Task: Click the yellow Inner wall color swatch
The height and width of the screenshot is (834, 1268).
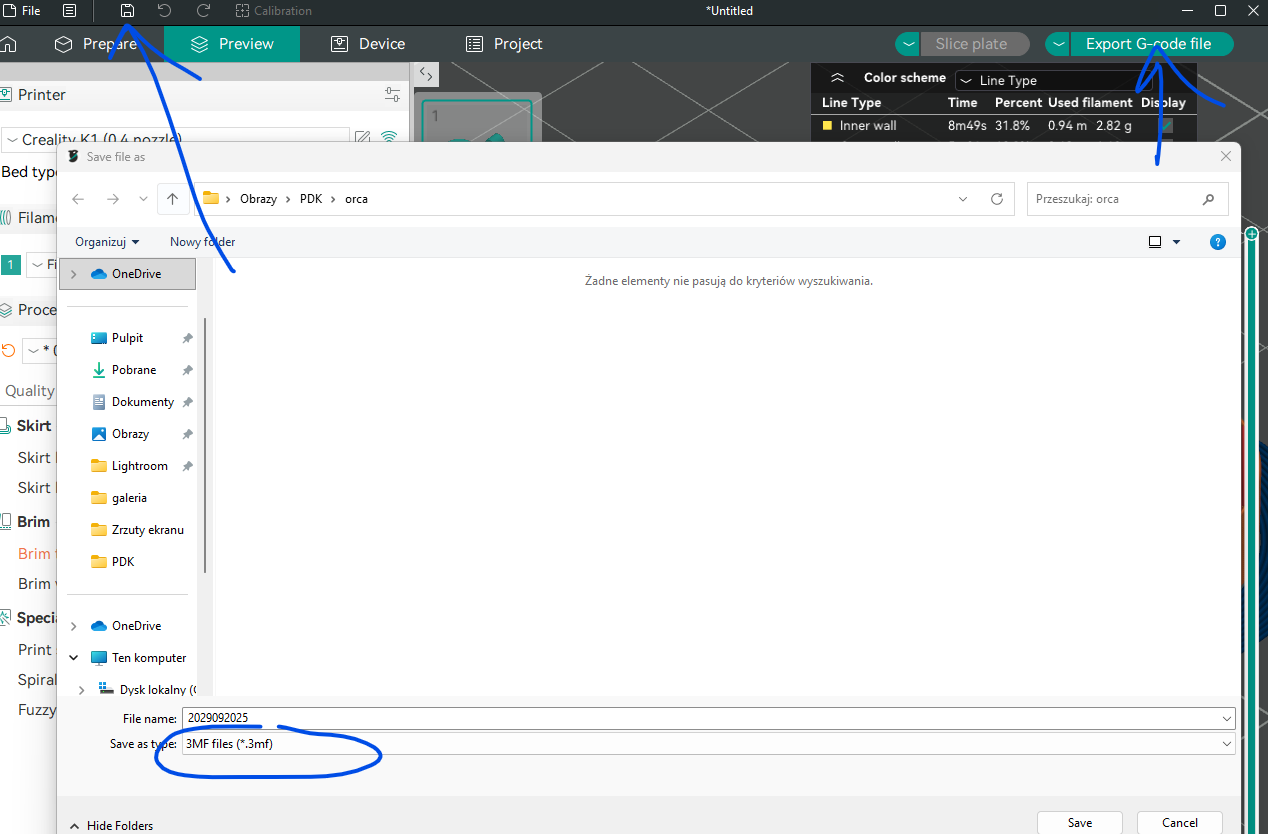Action: pyautogui.click(x=827, y=126)
